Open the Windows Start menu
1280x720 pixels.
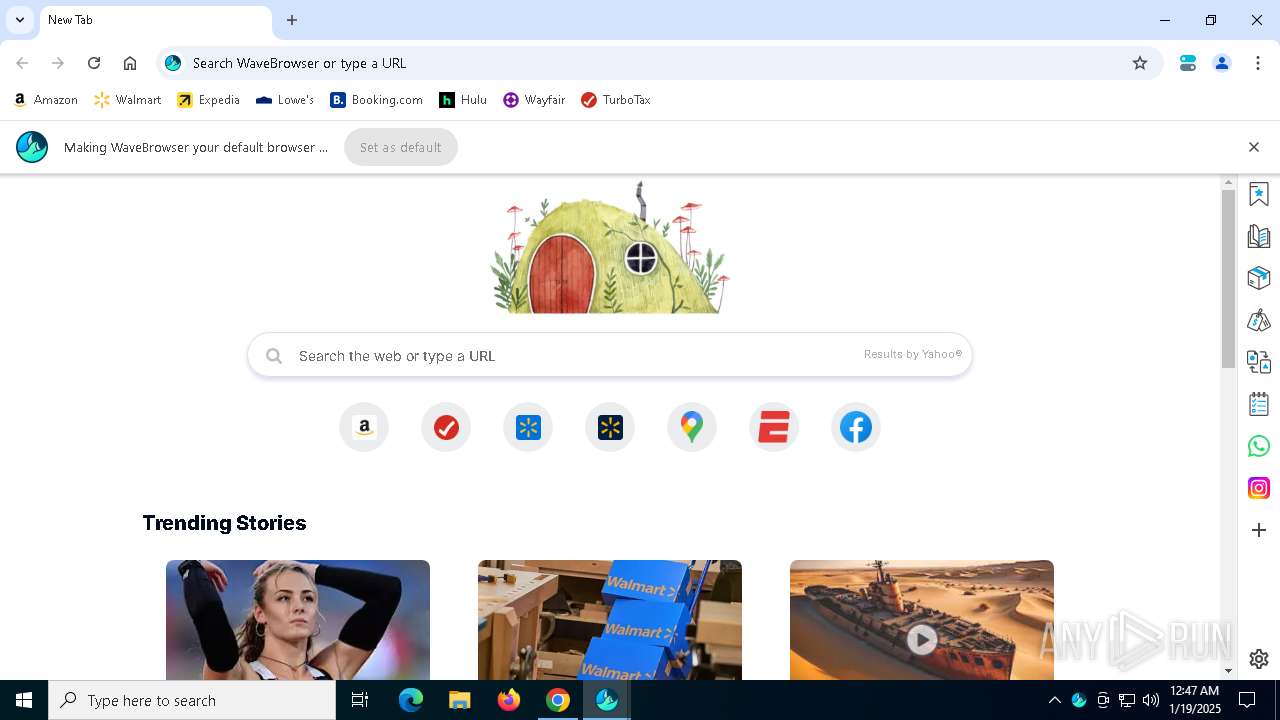[24, 700]
